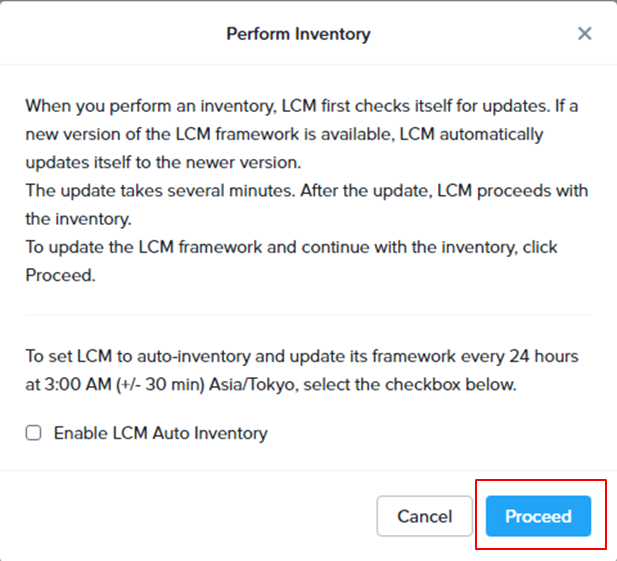Click the word "Proceed." in the instructions
Screen dimensions: 617x561
(60, 275)
